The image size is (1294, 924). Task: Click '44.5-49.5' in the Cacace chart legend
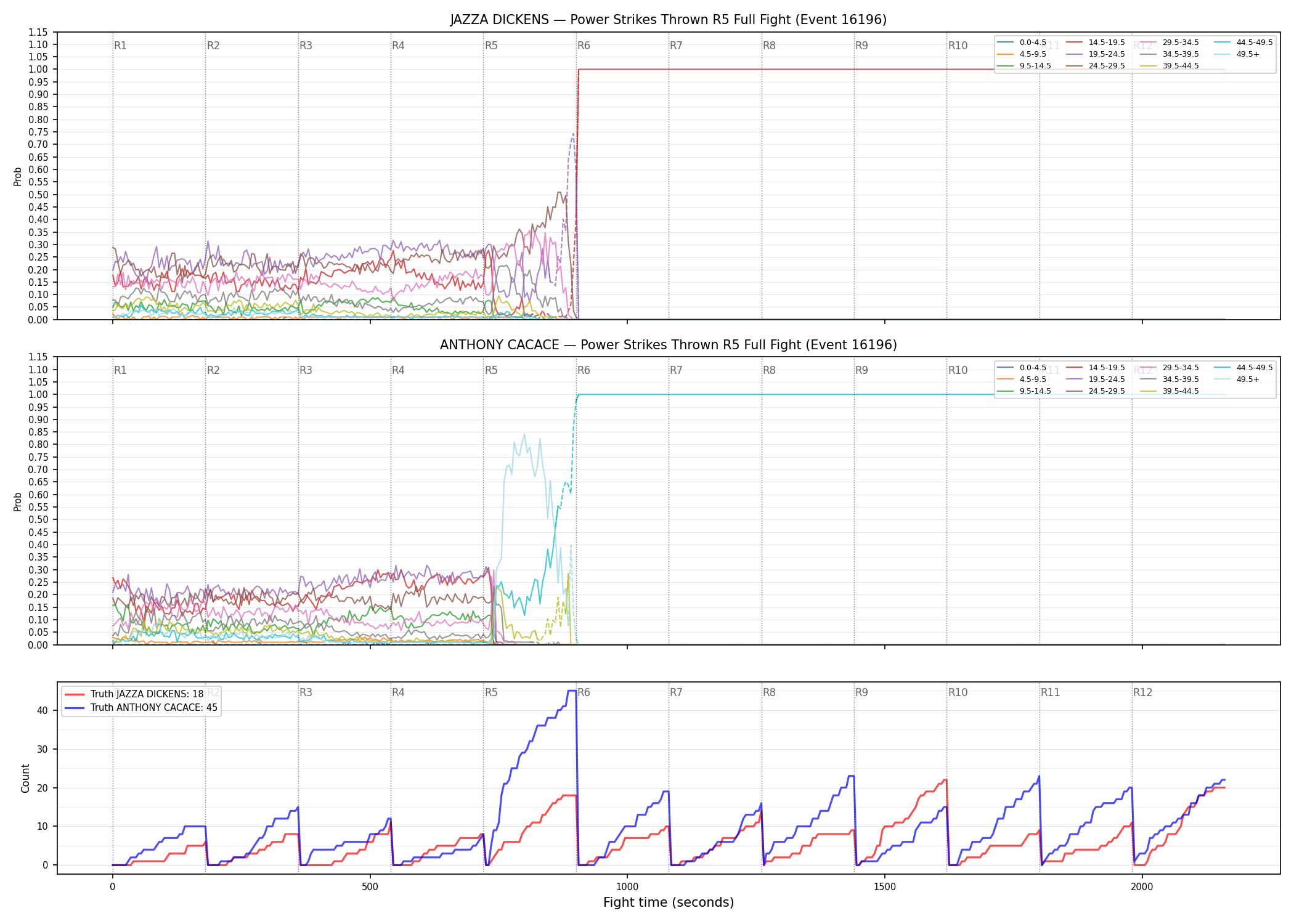click(1255, 368)
